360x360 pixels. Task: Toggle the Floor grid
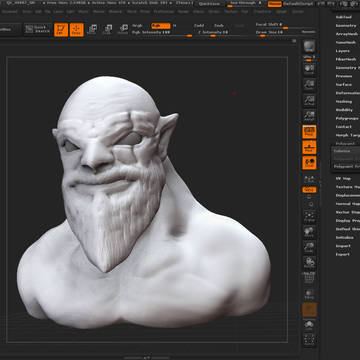(309, 147)
